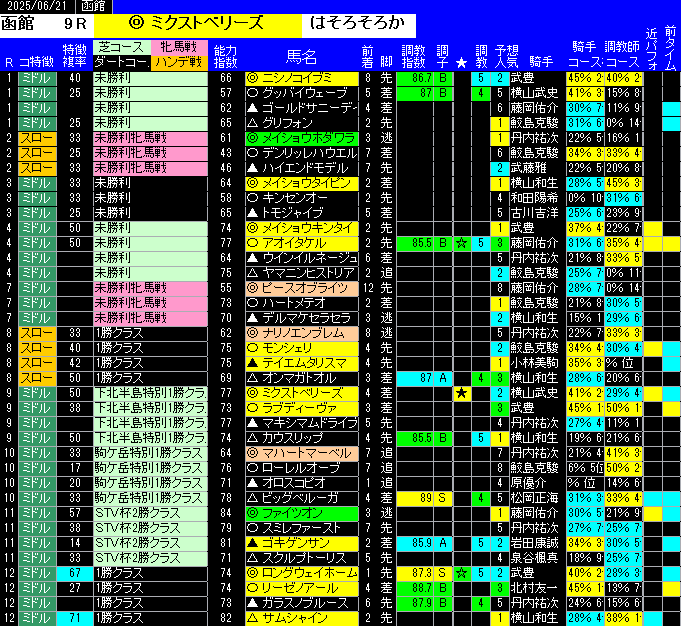Select horse ラブディーヴァ
The height and width of the screenshot is (626, 681).
[x=302, y=408]
